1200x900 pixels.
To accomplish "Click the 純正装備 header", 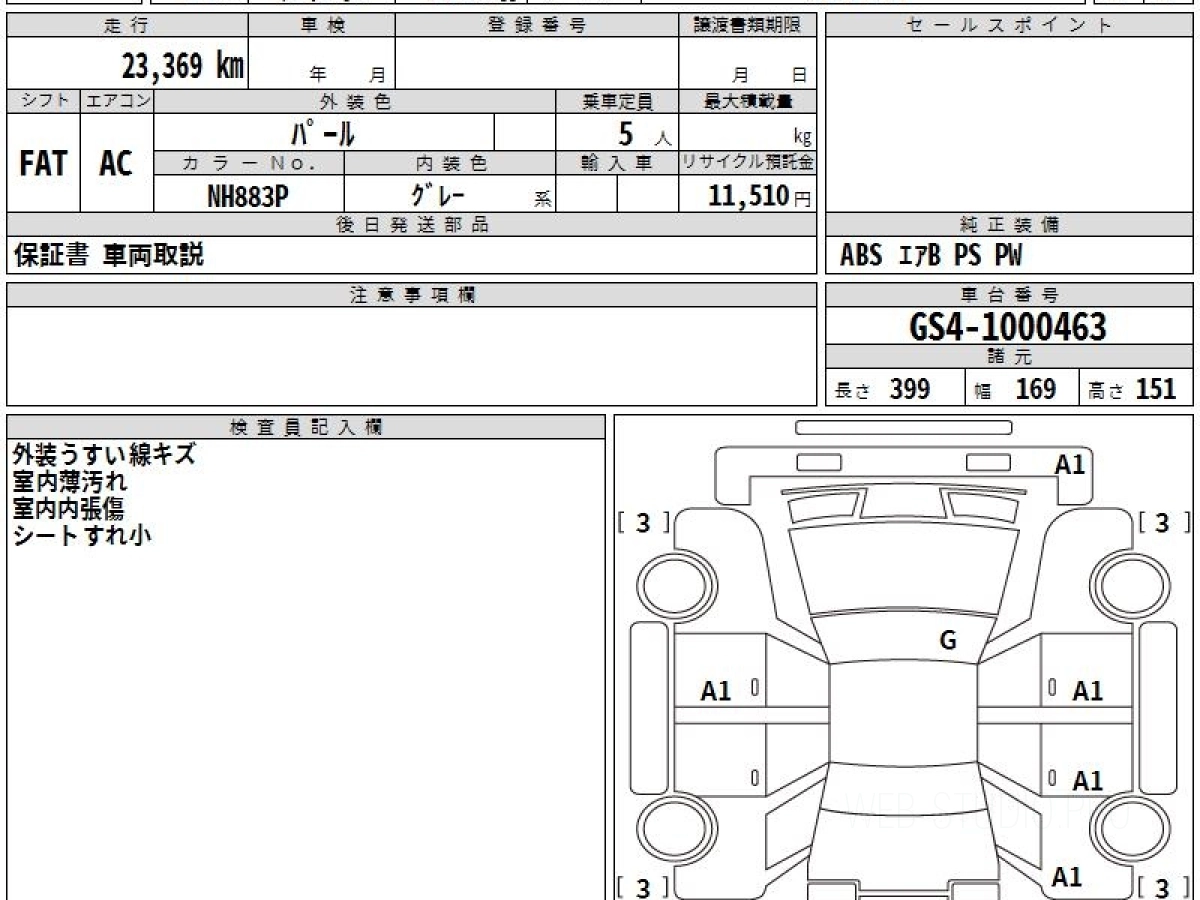I will coord(1009,225).
